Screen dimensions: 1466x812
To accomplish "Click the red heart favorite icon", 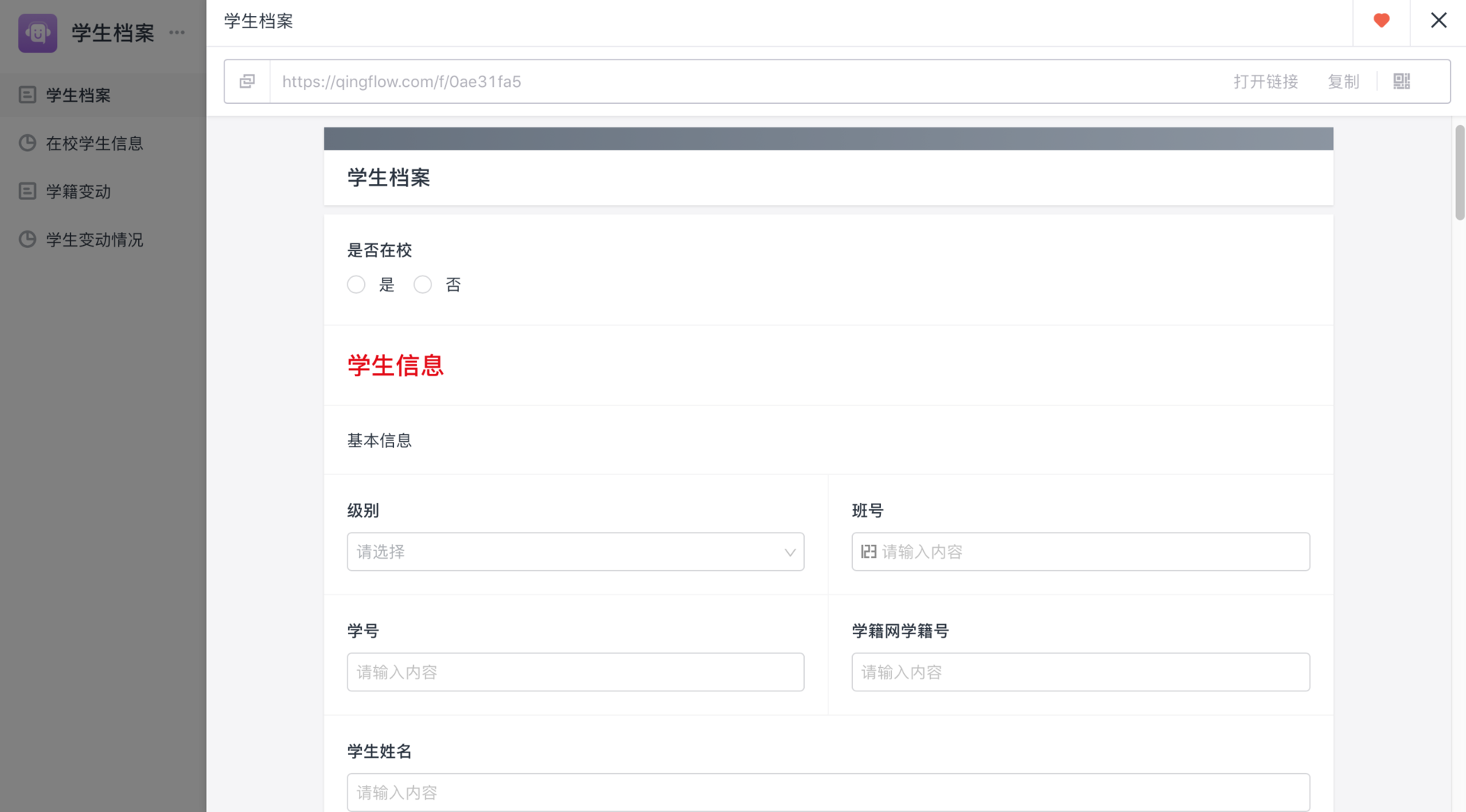I will click(x=1380, y=21).
